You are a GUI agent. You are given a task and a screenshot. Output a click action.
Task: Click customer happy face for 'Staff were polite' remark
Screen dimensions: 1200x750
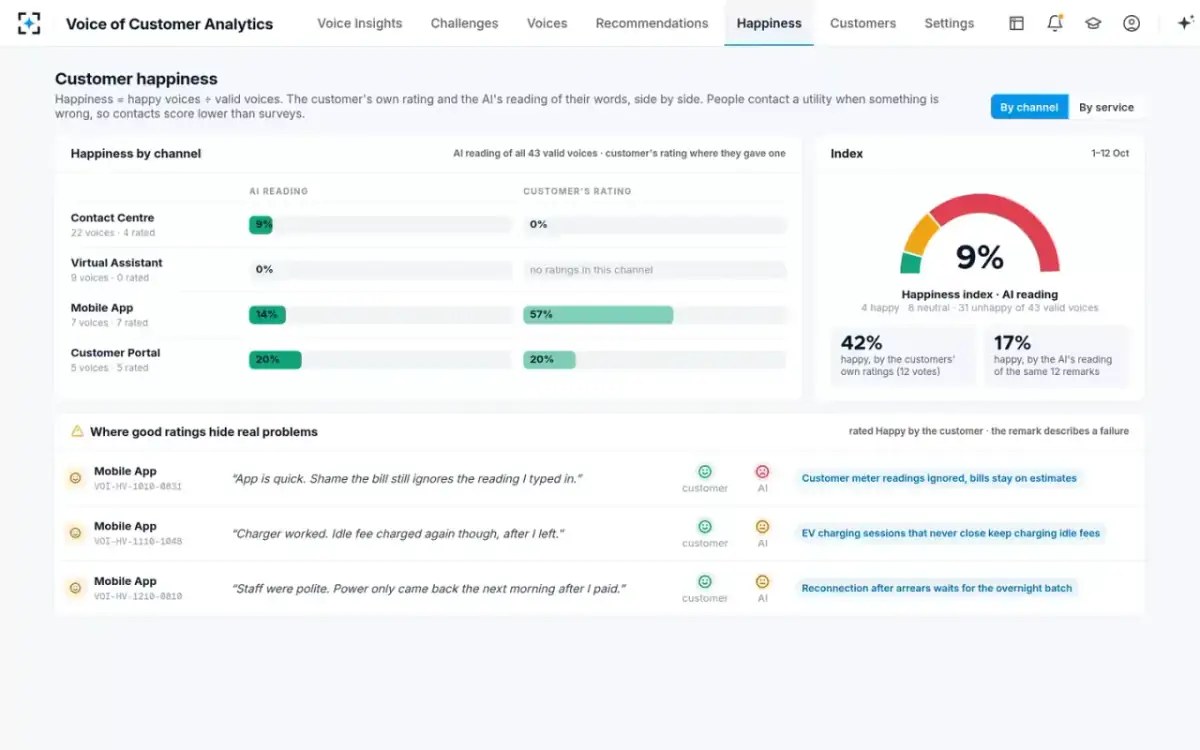705,581
